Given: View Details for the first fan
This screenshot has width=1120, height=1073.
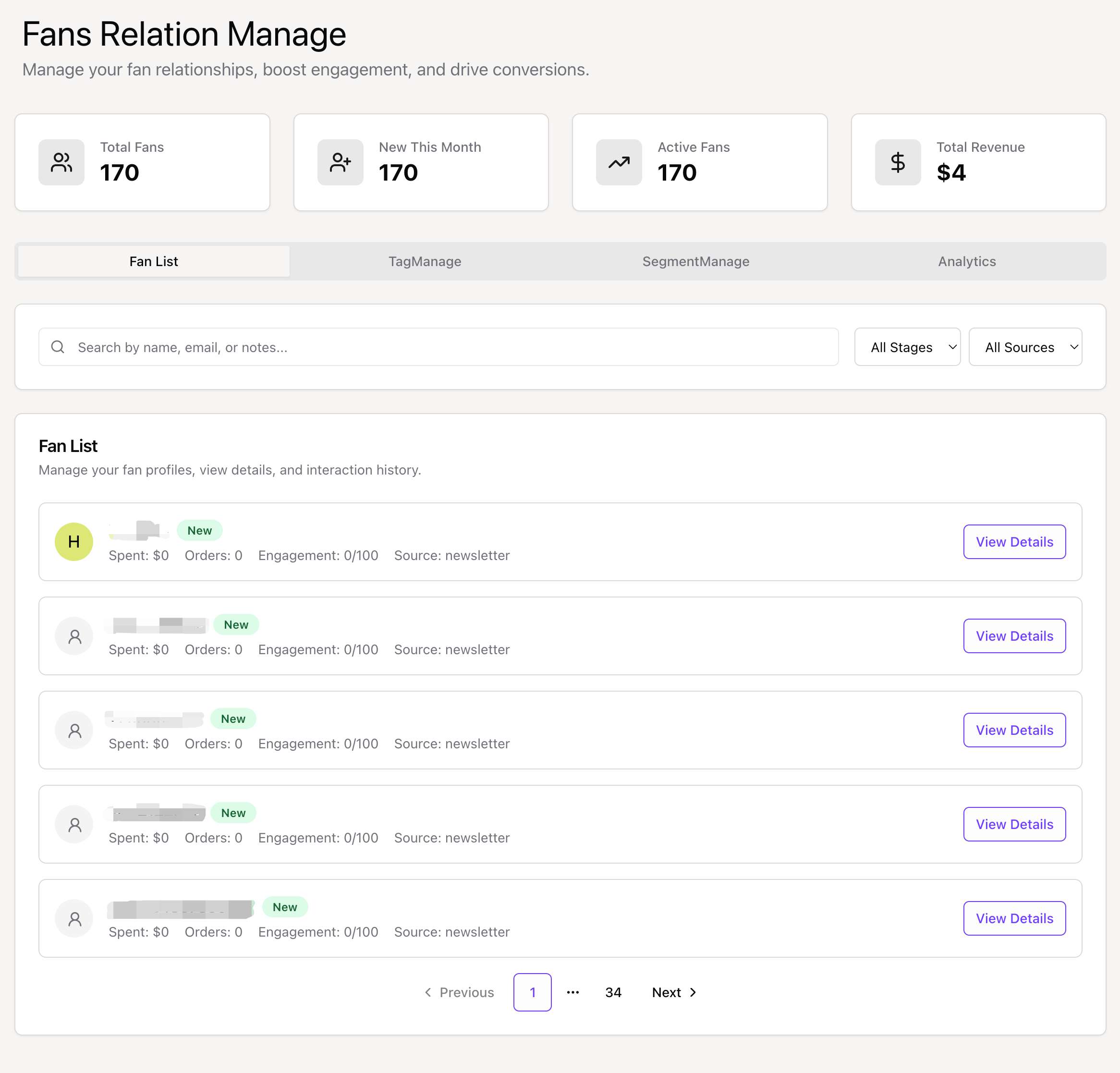Looking at the screenshot, I should coord(1014,542).
